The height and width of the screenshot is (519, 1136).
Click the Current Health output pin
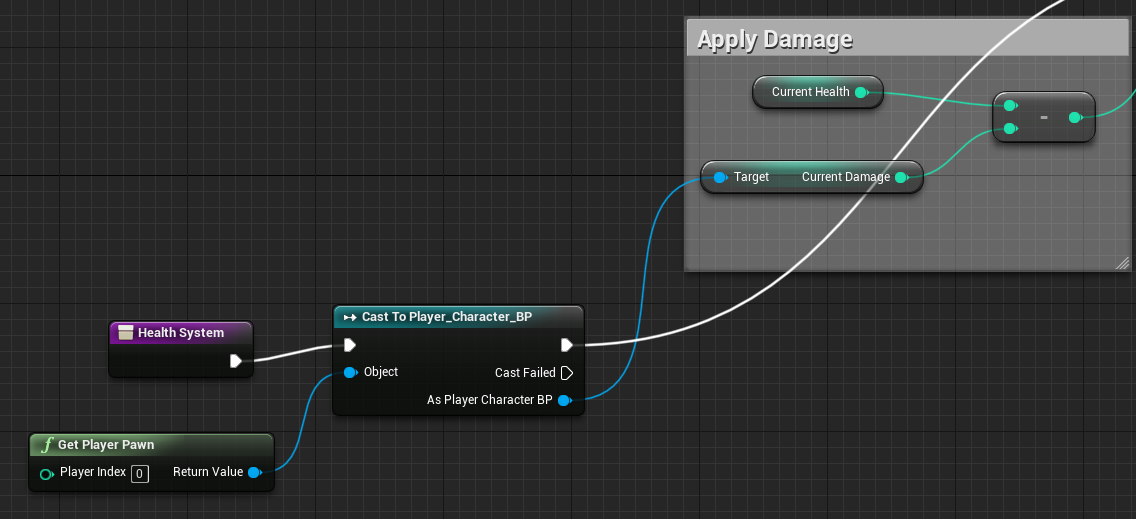coord(862,92)
